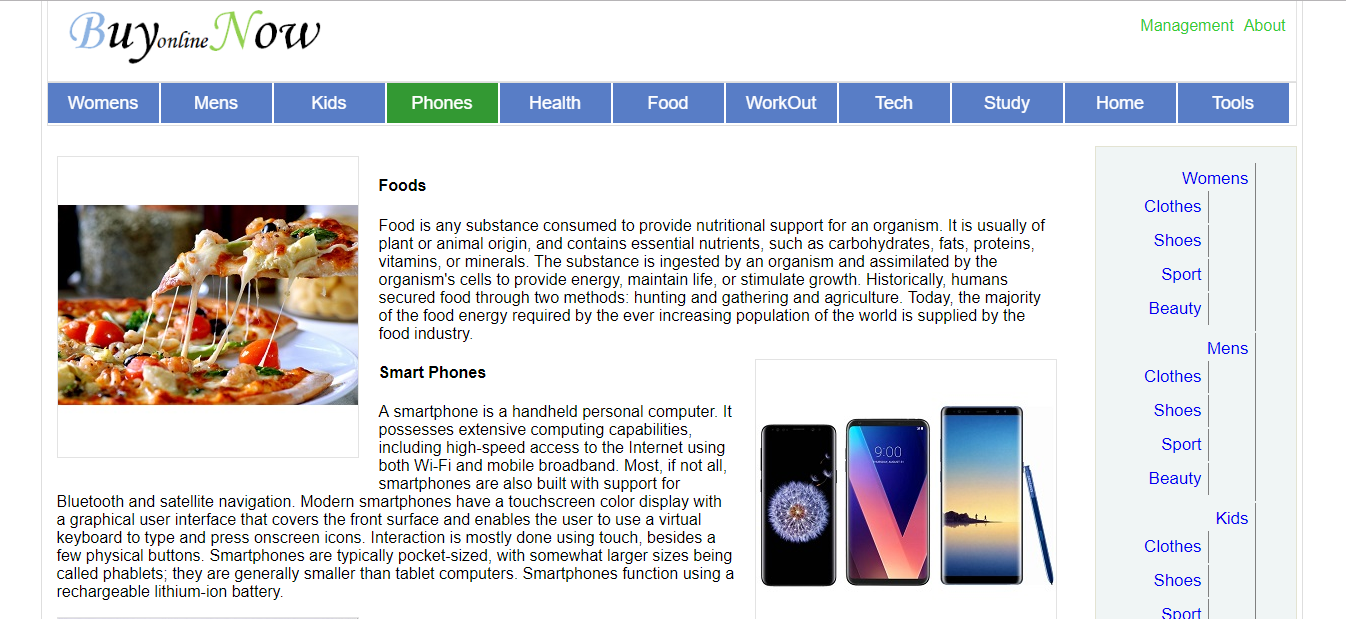1346x619 pixels.
Task: Open the About link
Action: point(1265,26)
